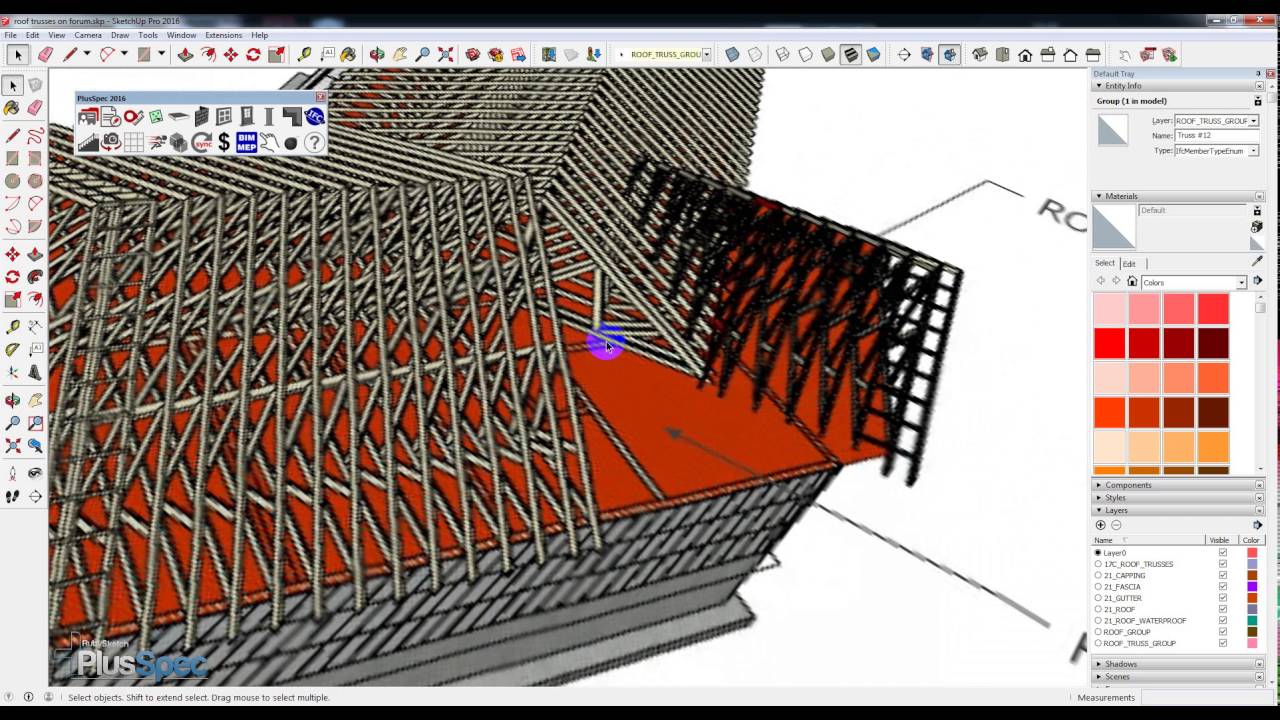This screenshot has height=720, width=1280.
Task: Open the Layer dropdown in Entity Info
Action: [1253, 121]
